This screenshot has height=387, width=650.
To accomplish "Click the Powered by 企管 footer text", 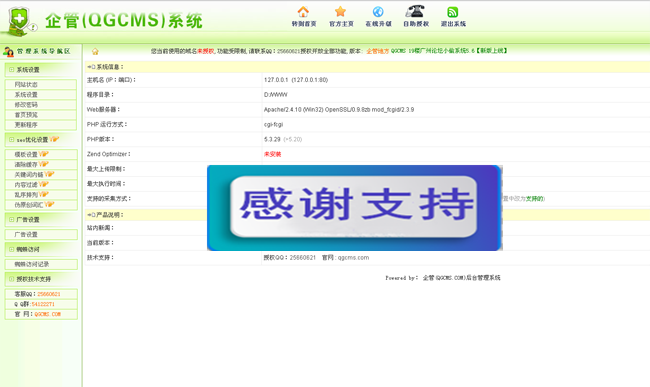I will tap(443, 278).
